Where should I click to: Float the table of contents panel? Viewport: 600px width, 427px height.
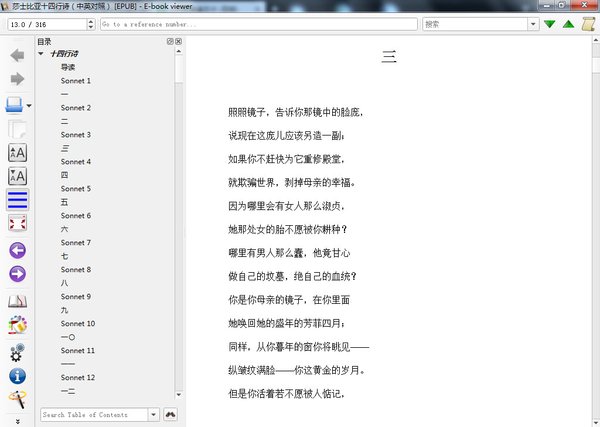[x=170, y=41]
